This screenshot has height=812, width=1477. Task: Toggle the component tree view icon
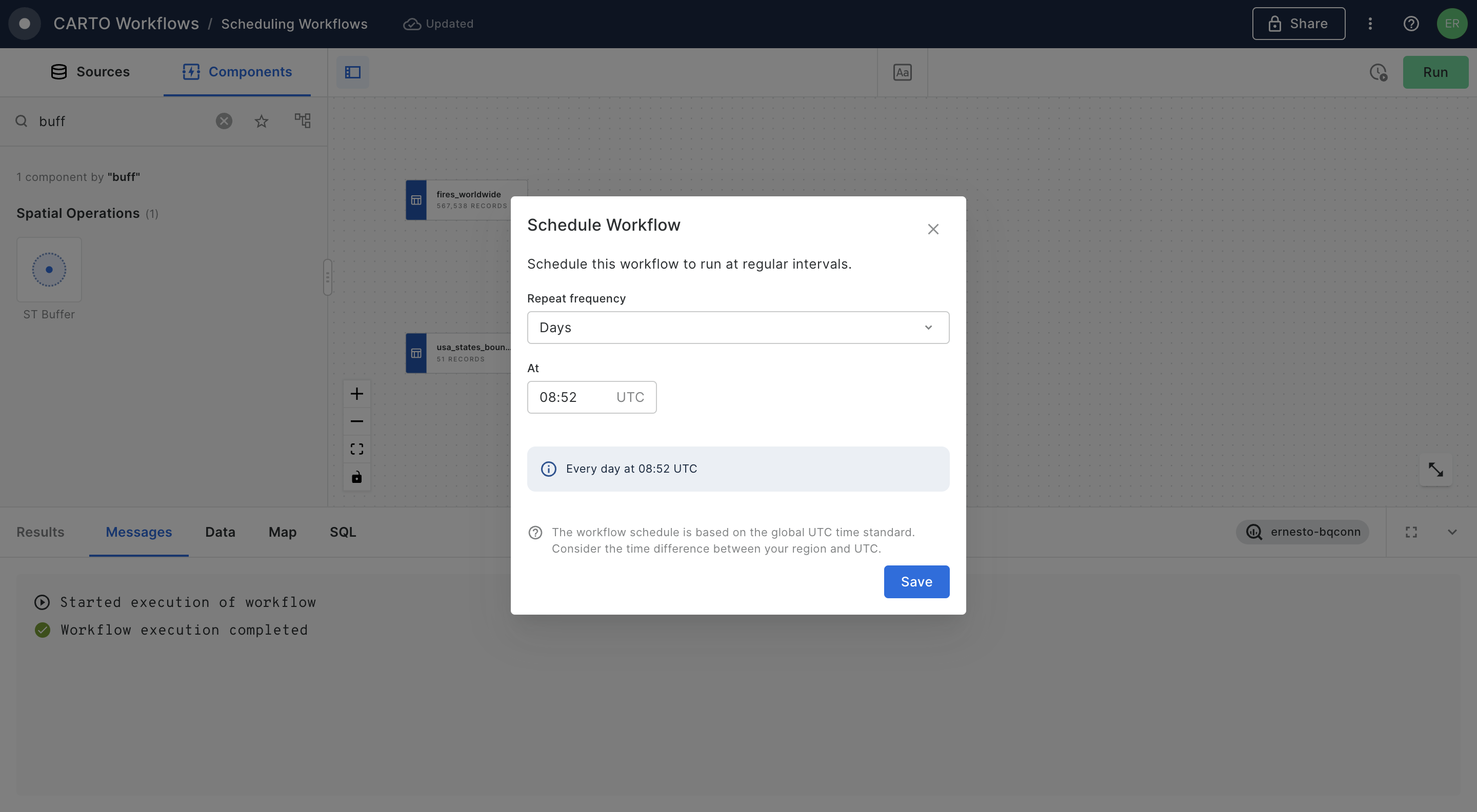tap(302, 121)
